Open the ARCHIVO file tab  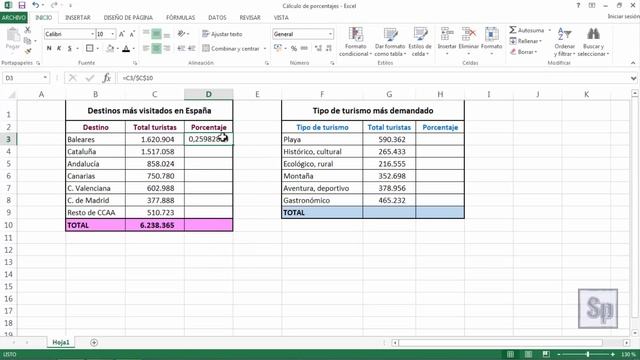13,18
